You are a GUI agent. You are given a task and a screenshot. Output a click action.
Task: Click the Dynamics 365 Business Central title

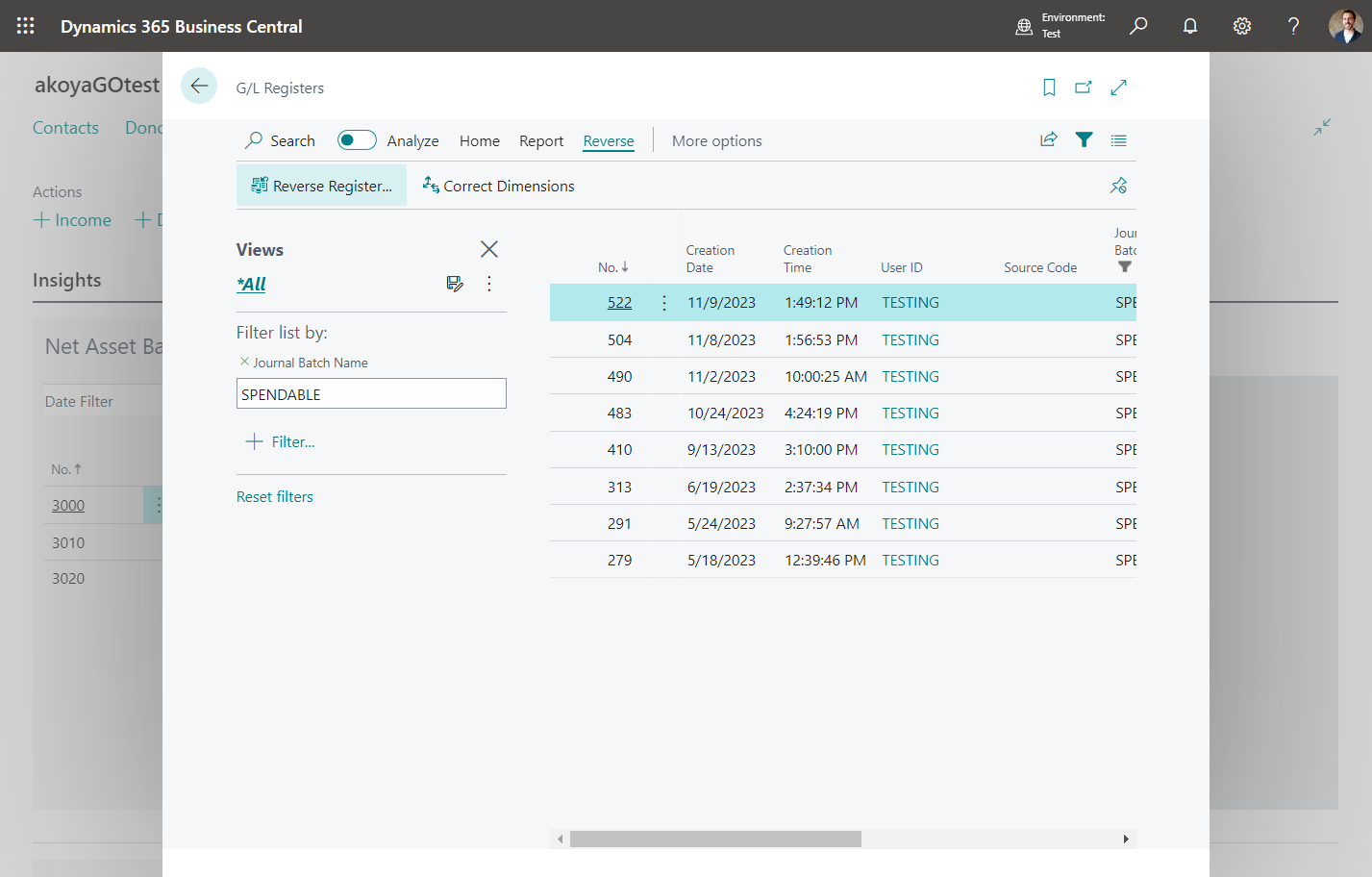[x=182, y=26]
